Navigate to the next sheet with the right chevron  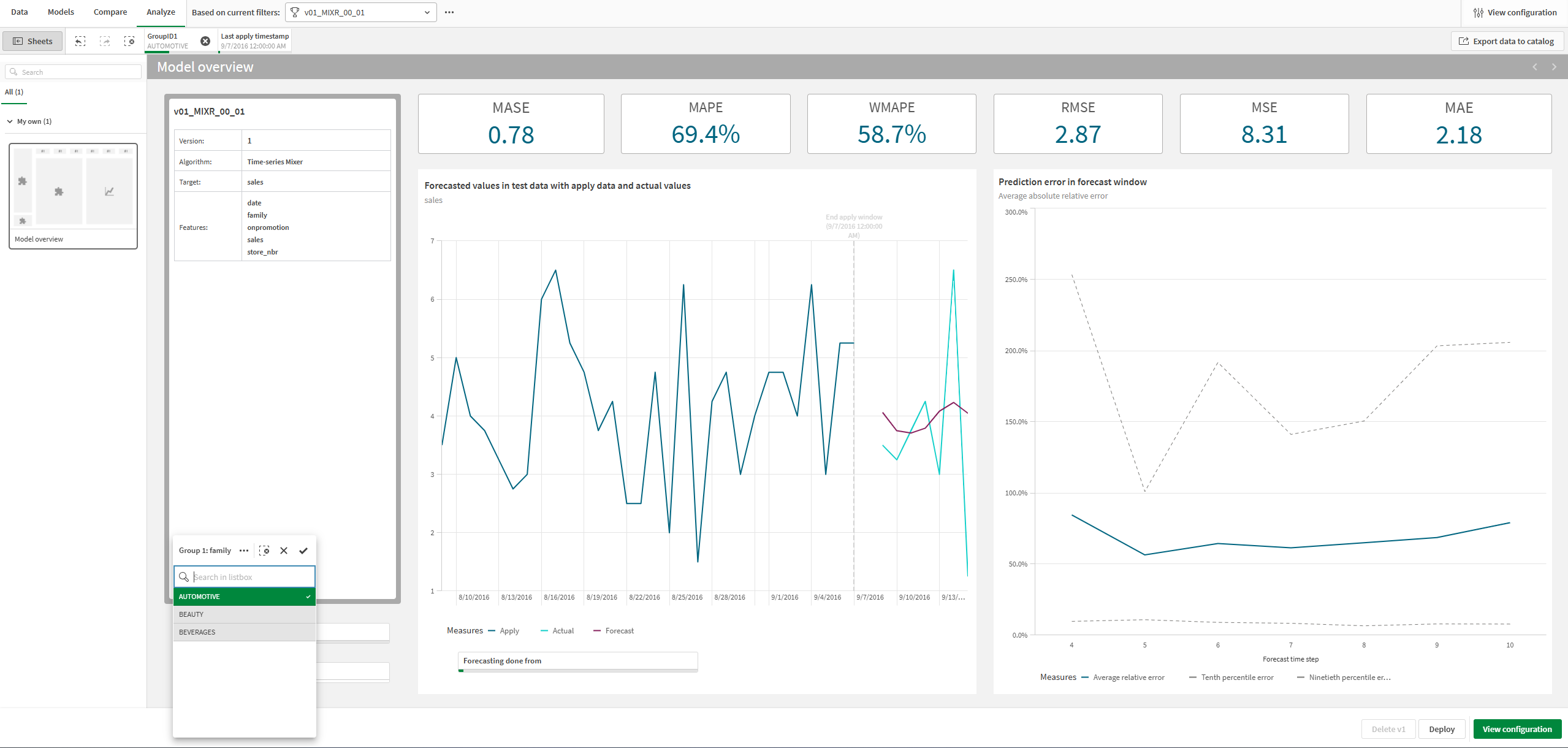click(x=1553, y=66)
